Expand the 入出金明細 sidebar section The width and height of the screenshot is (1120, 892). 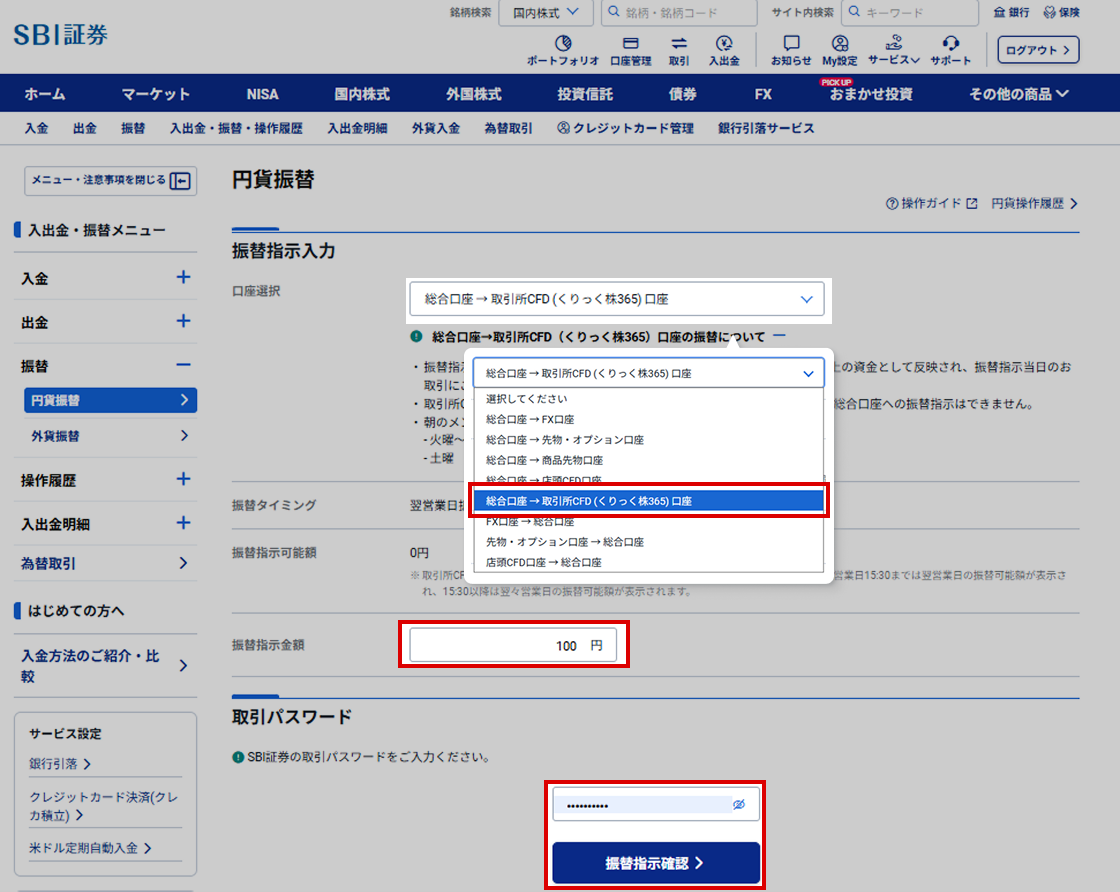click(x=183, y=523)
